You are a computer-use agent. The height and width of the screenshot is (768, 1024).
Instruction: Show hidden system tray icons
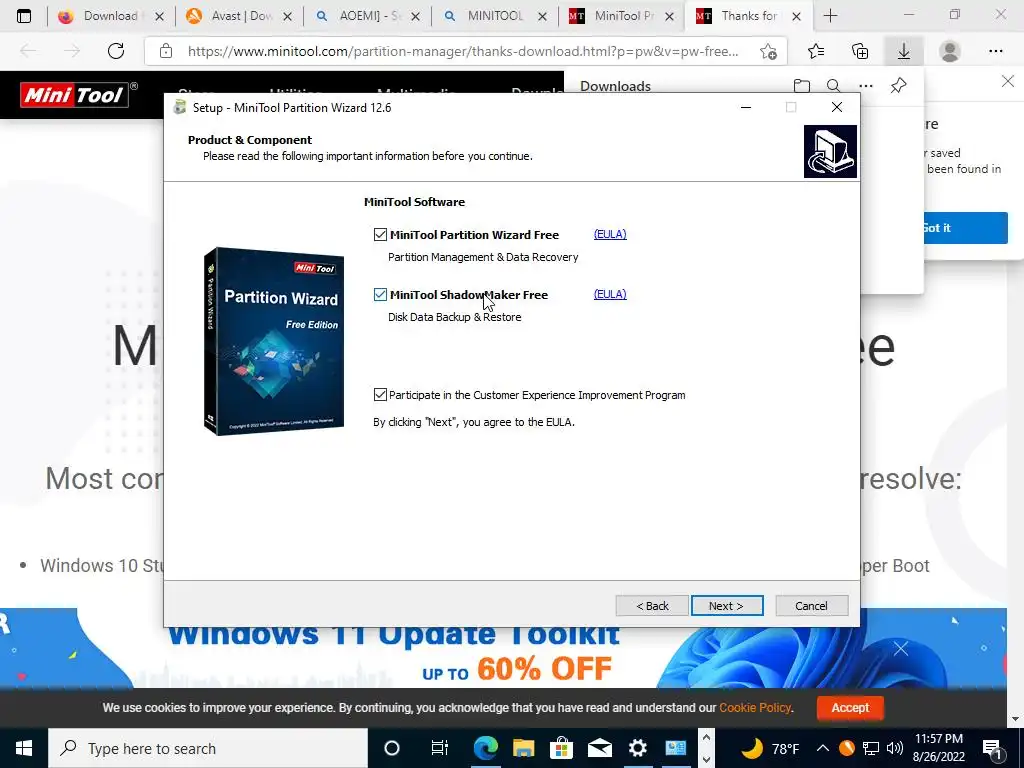823,748
